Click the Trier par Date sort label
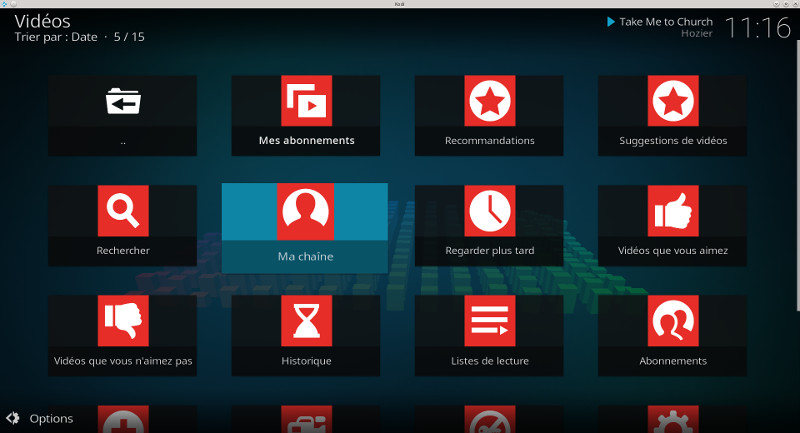The image size is (800, 433). point(56,37)
